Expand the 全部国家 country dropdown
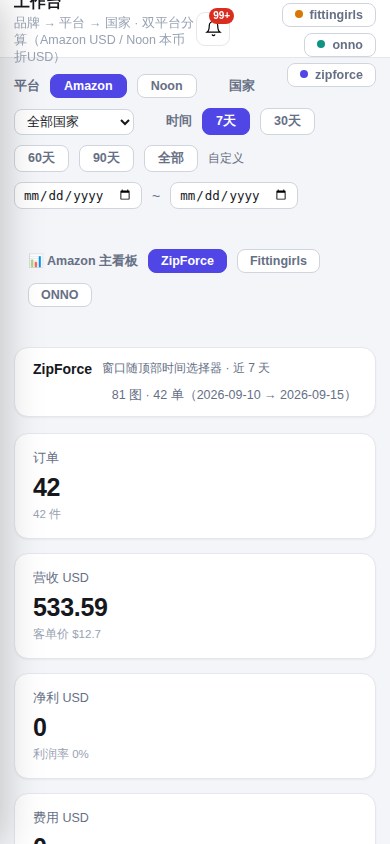Screen dimensions: 390x844 (74, 122)
